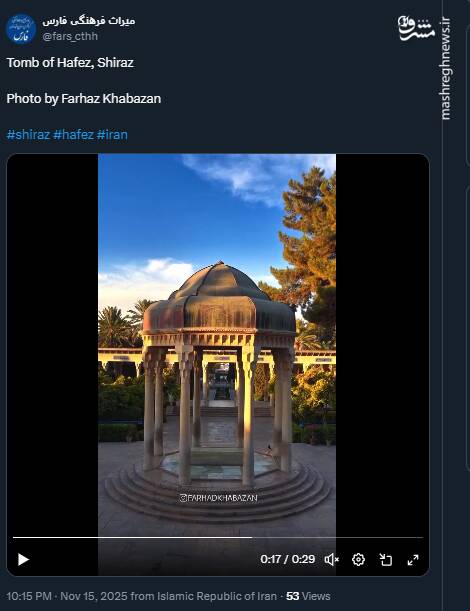This screenshot has width=470, height=611.
Task: Open the #shiraz hashtag
Action: pos(28,135)
